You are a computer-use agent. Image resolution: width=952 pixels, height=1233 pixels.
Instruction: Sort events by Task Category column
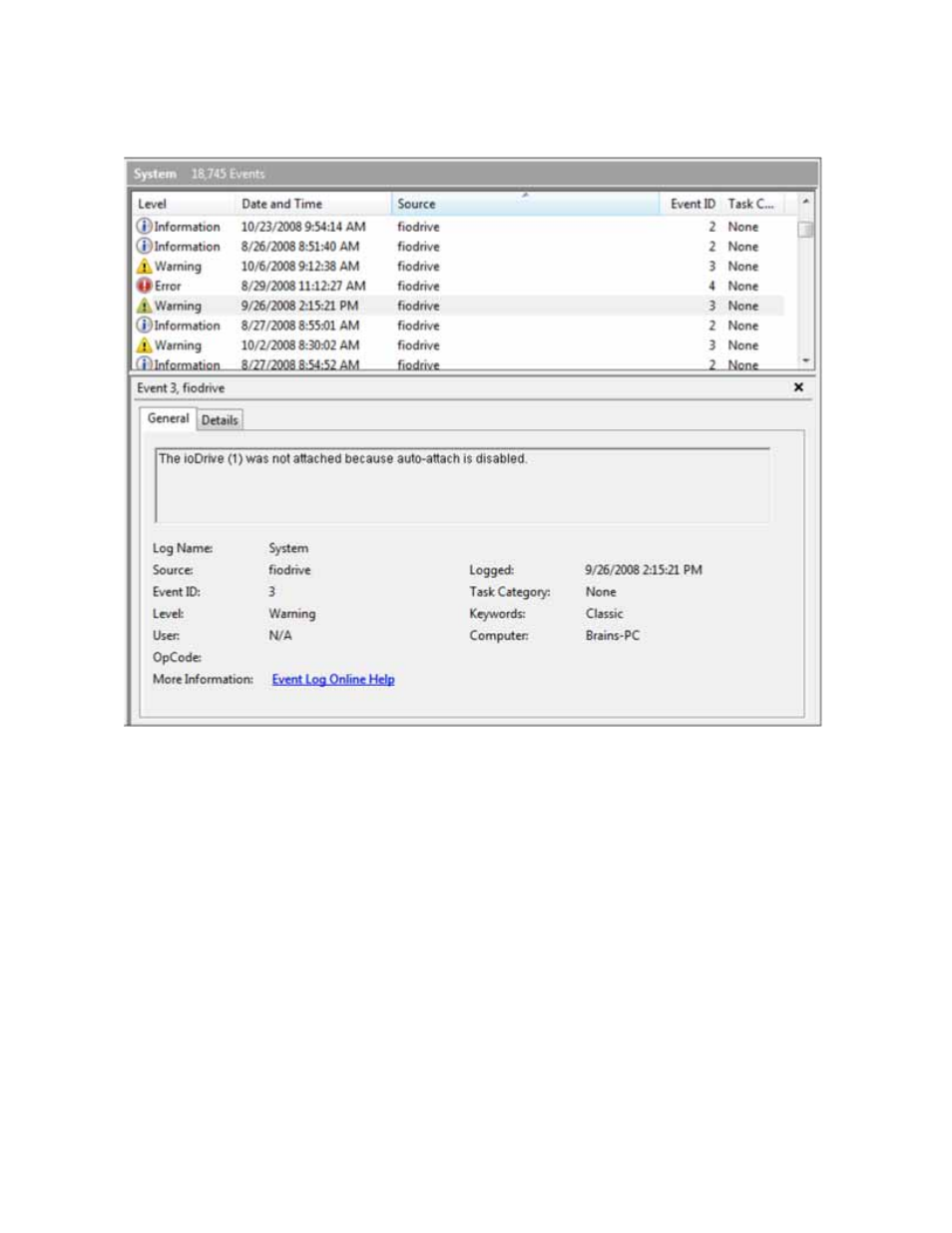(x=752, y=204)
